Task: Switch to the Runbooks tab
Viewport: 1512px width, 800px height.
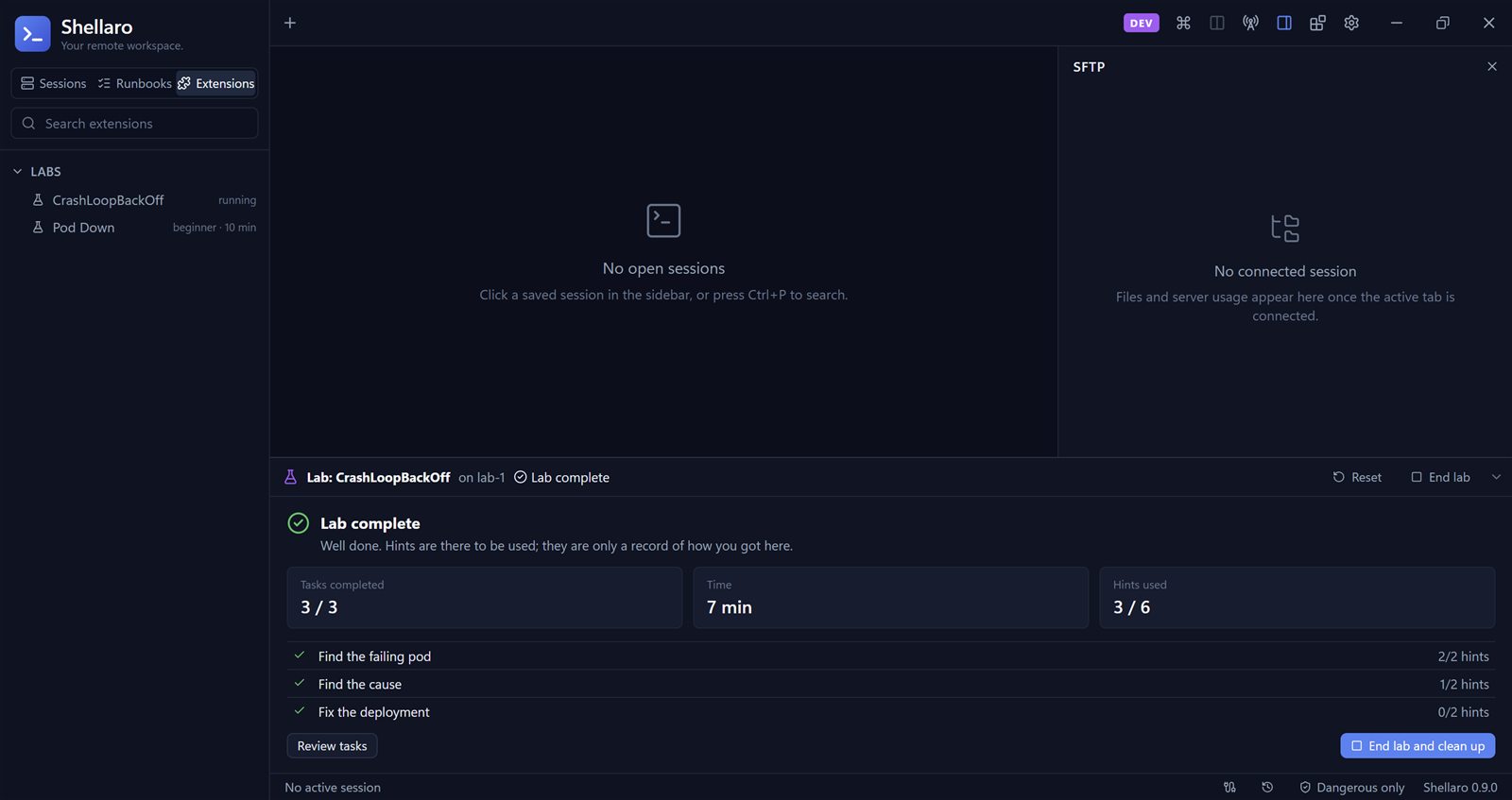Action: pos(135,83)
